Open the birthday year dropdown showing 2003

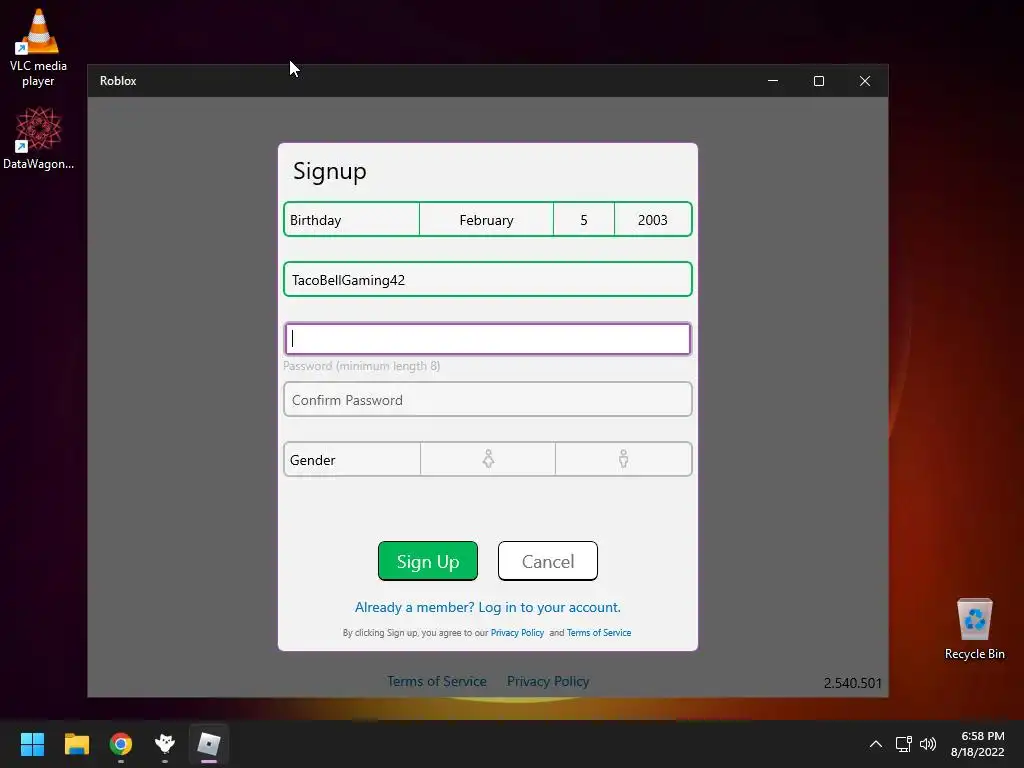pyautogui.click(x=652, y=219)
